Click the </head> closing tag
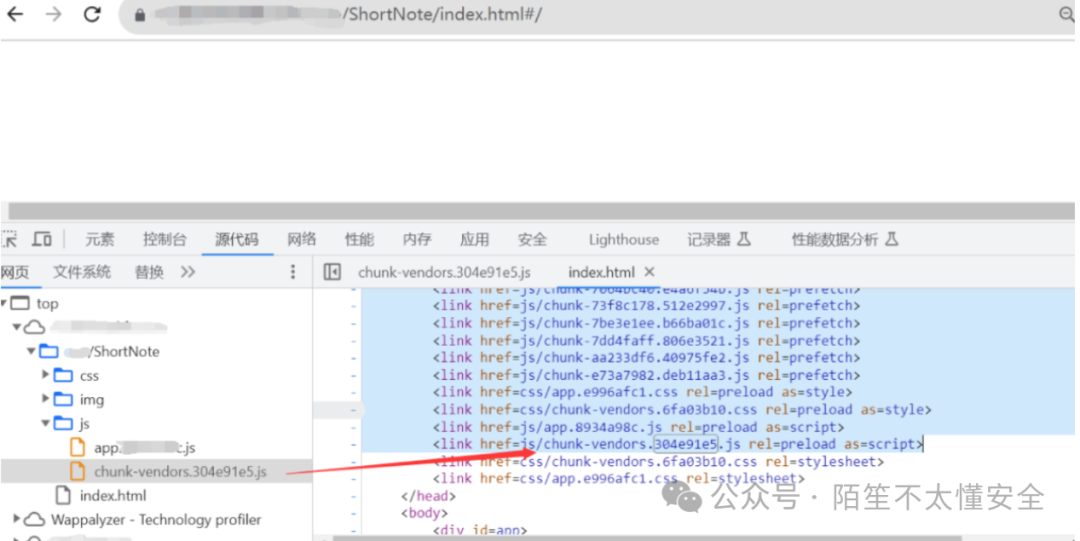 pyautogui.click(x=428, y=496)
